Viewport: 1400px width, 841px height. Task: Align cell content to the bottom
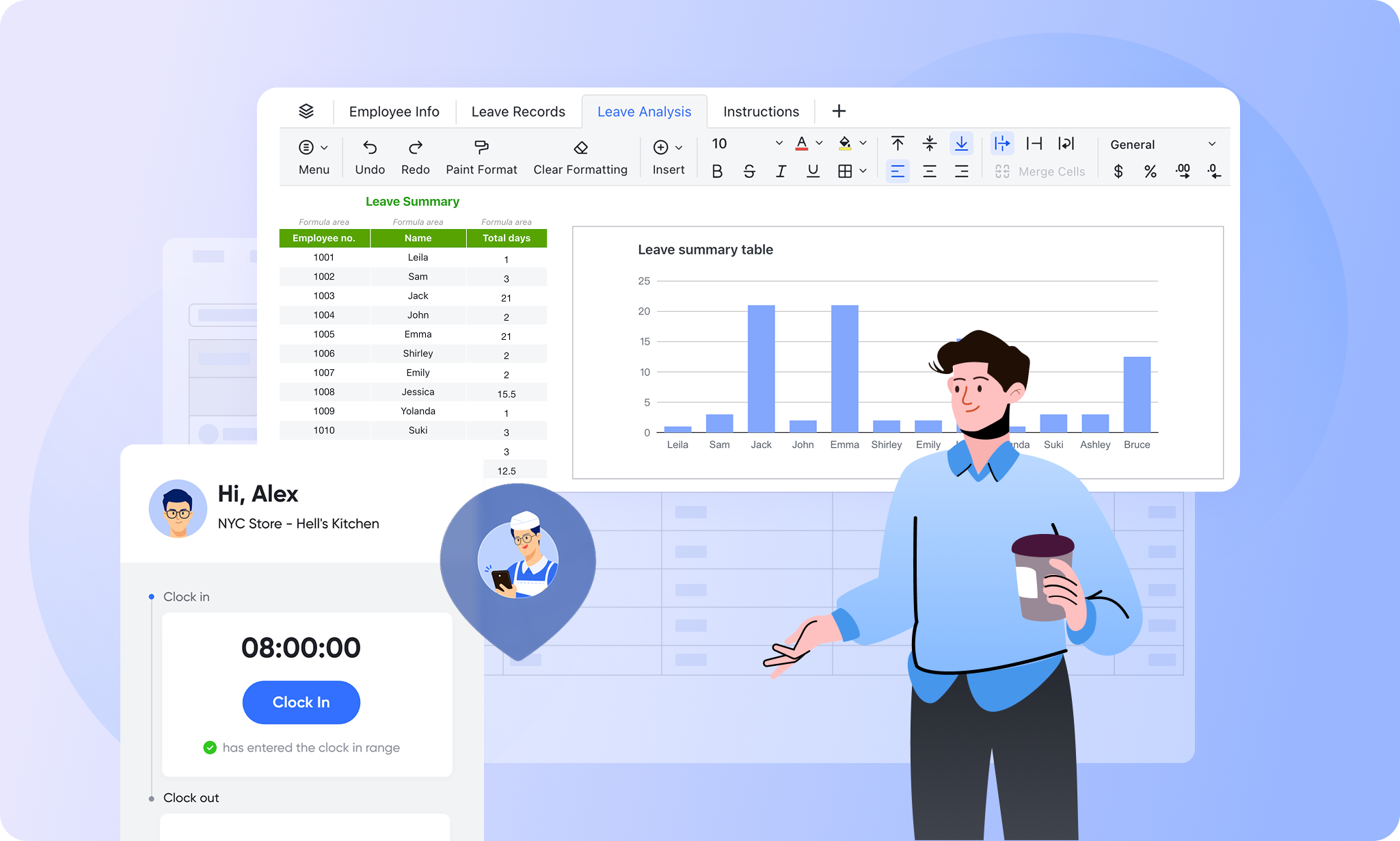pyautogui.click(x=962, y=144)
